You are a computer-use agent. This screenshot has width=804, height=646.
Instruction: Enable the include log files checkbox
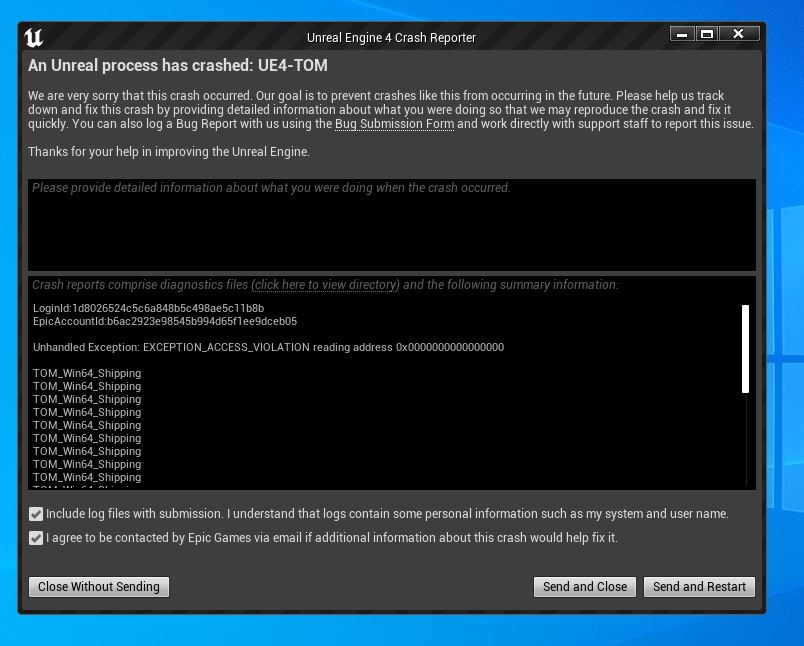36,513
